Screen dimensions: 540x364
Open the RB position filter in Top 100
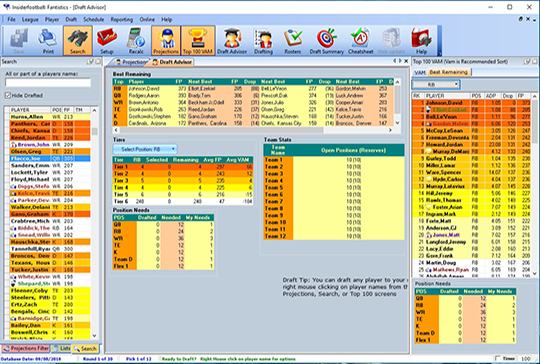tap(436, 84)
